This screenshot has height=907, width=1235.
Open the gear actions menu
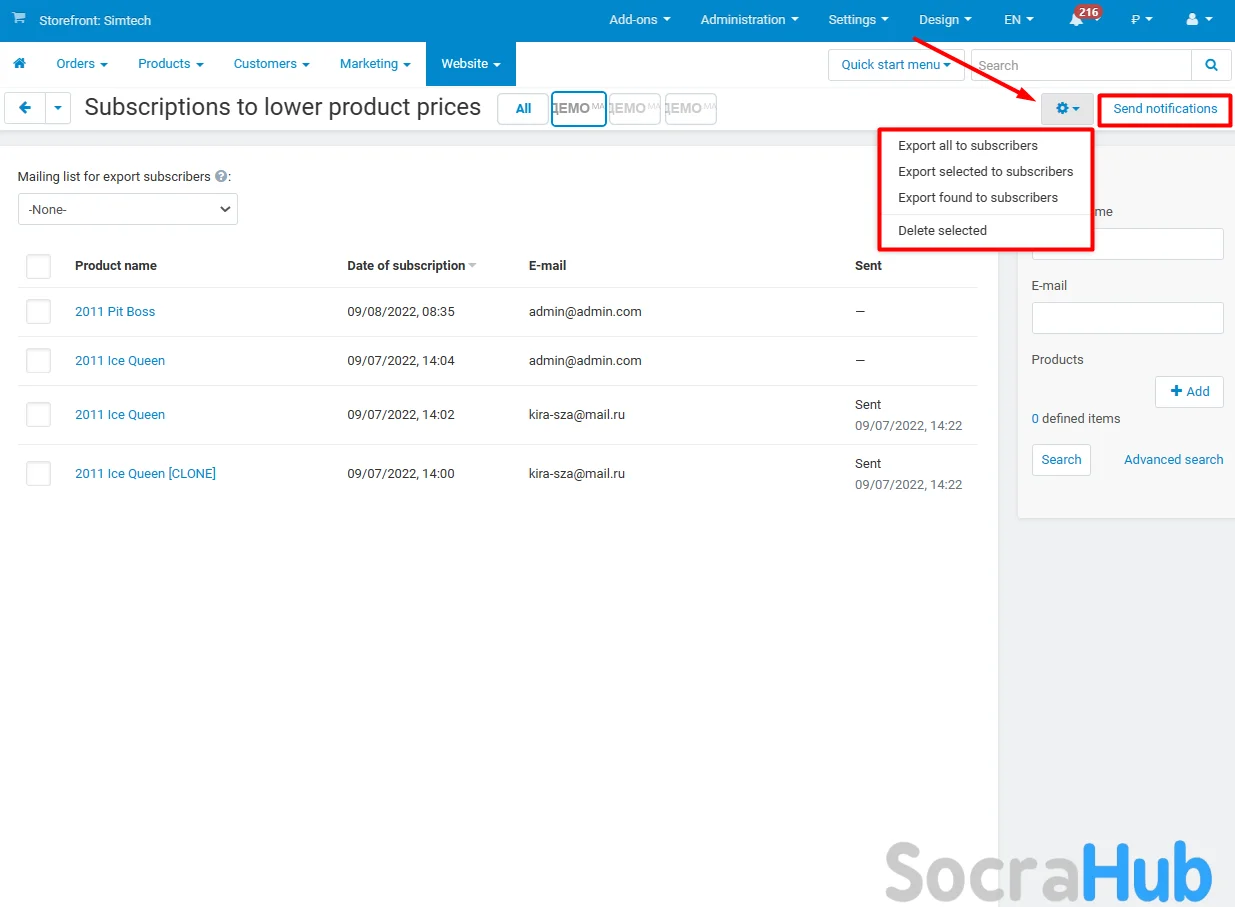[x=1067, y=109]
